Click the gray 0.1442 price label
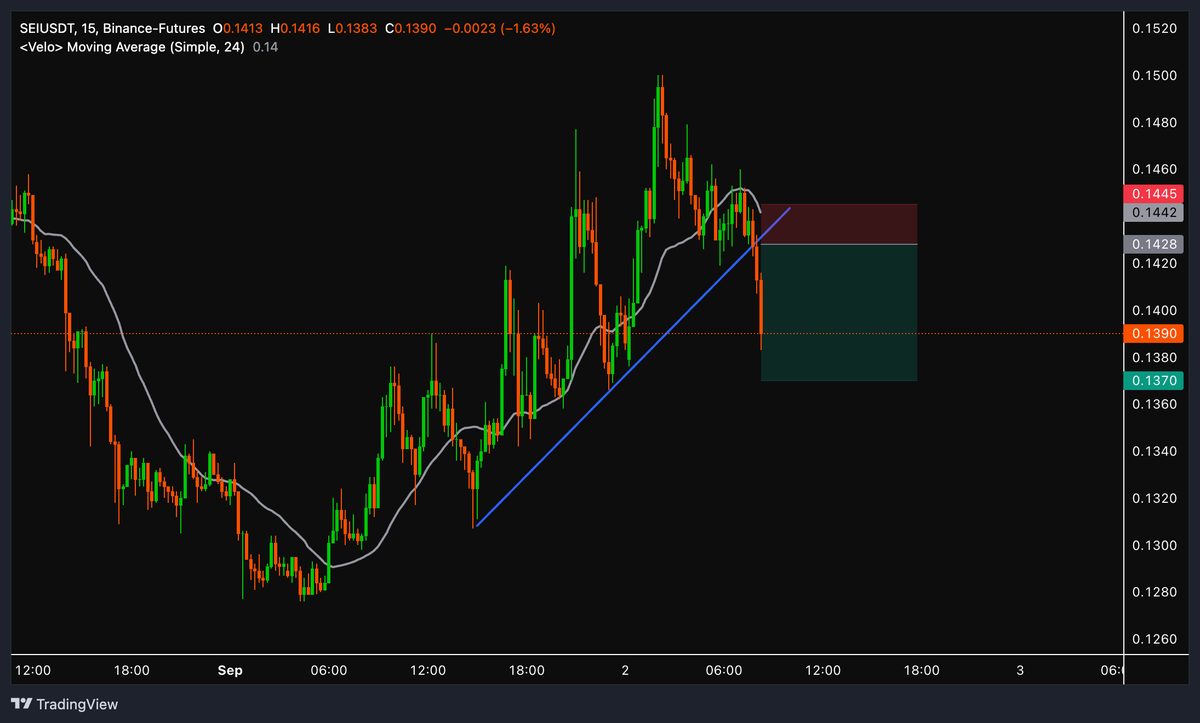 pos(1155,212)
